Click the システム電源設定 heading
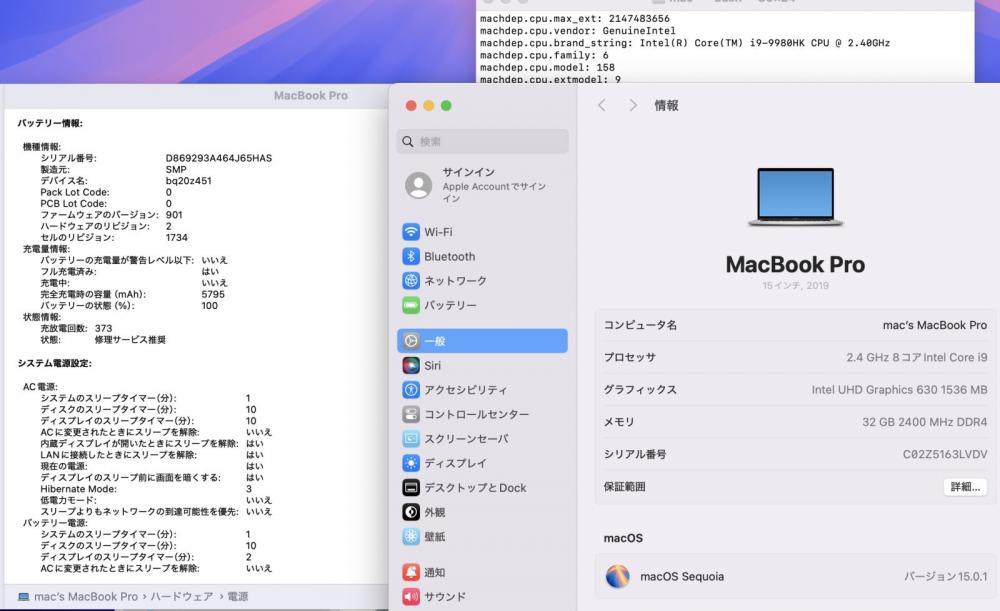Viewport: 1000px width, 611px height. [x=54, y=364]
